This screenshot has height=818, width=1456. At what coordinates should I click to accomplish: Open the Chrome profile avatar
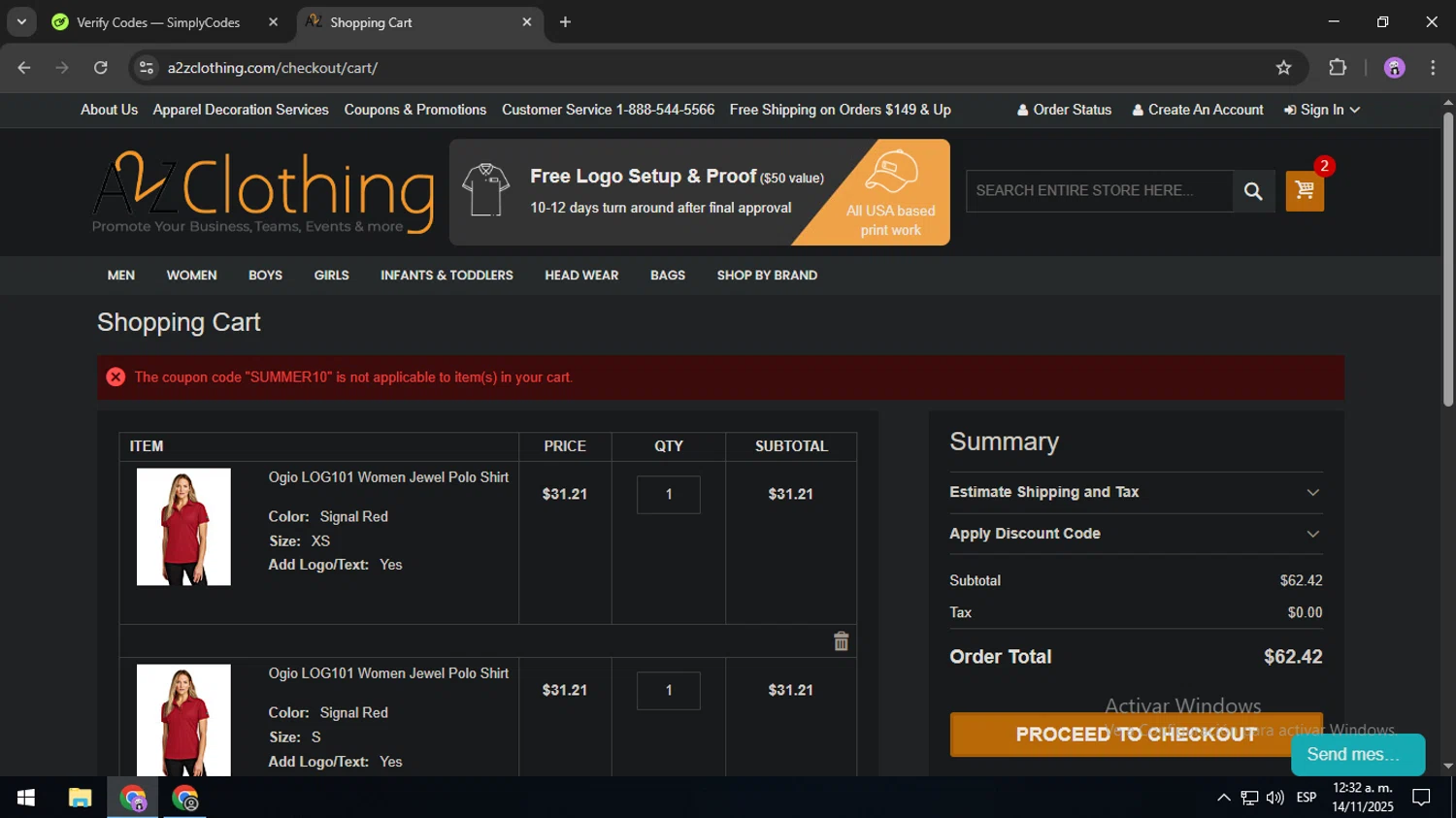tap(1395, 68)
